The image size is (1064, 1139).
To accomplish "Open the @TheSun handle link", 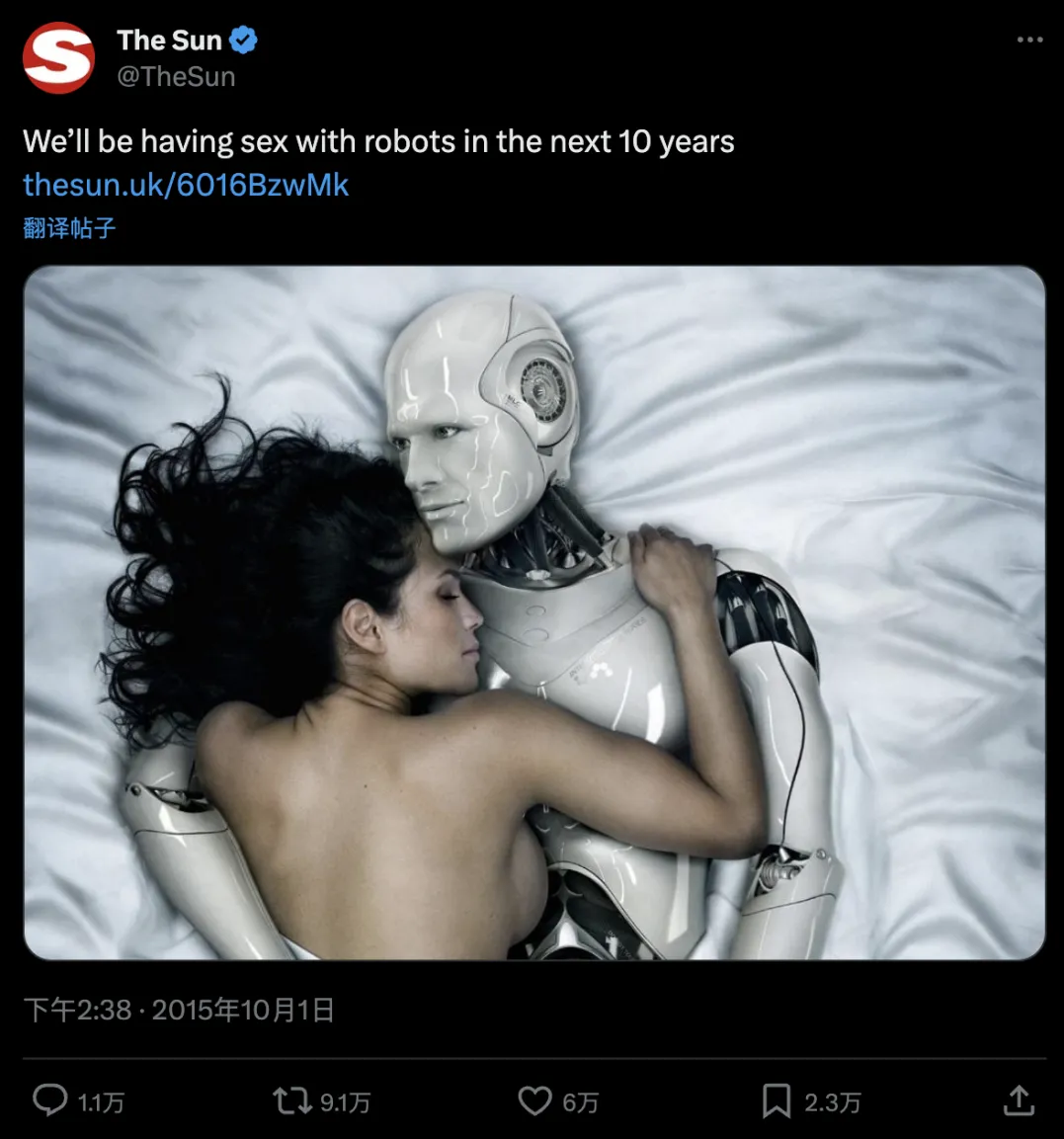I will tap(176, 76).
